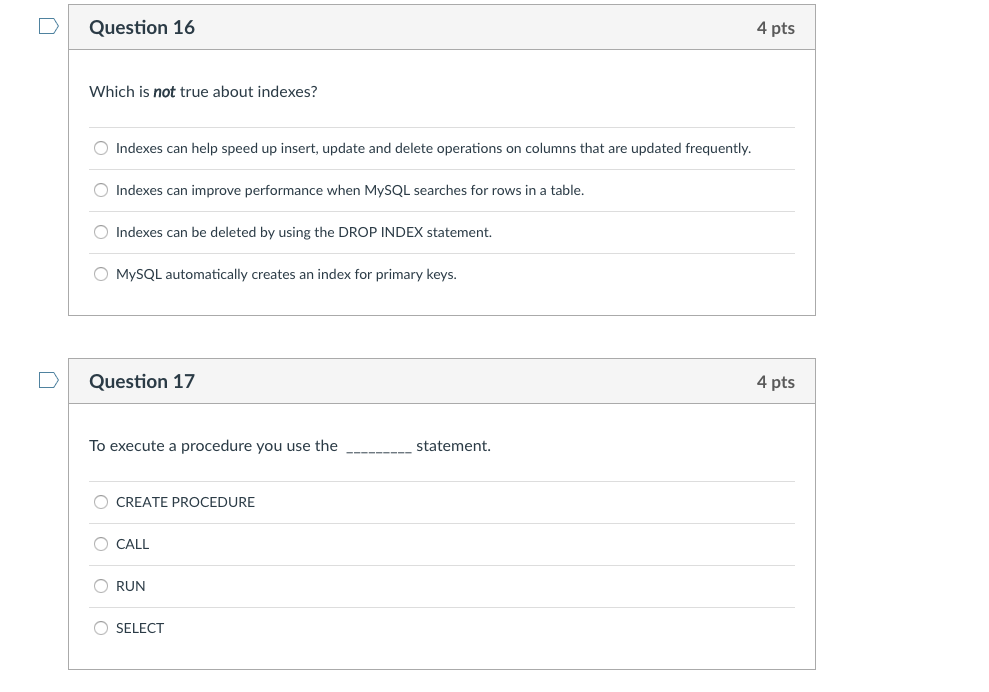Click the answer row mentioning MySQL searching rows
Viewport: 989px width, 692px height.
tap(349, 189)
